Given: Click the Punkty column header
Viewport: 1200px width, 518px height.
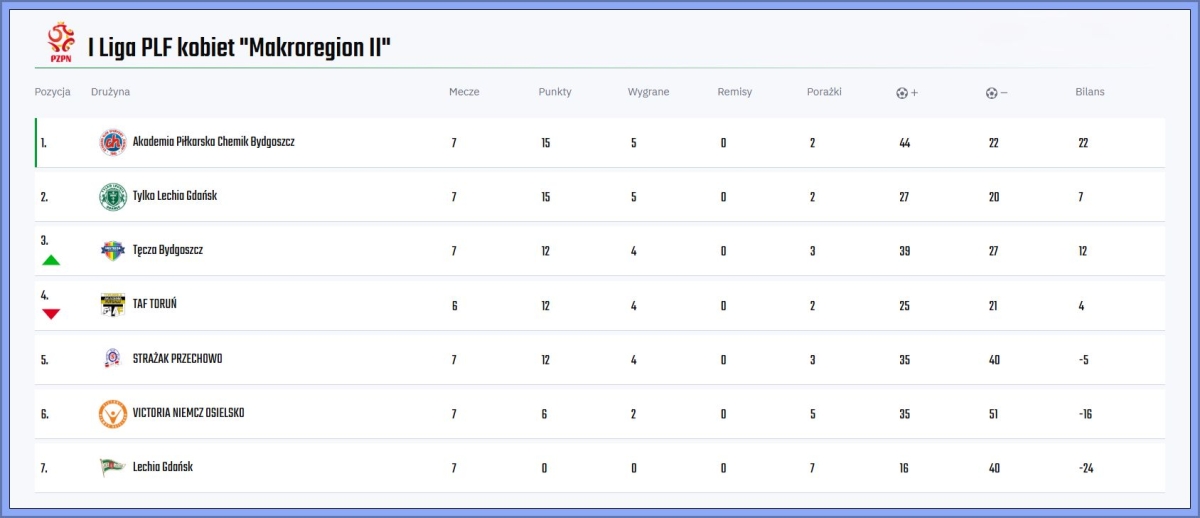Looking at the screenshot, I should 555,92.
